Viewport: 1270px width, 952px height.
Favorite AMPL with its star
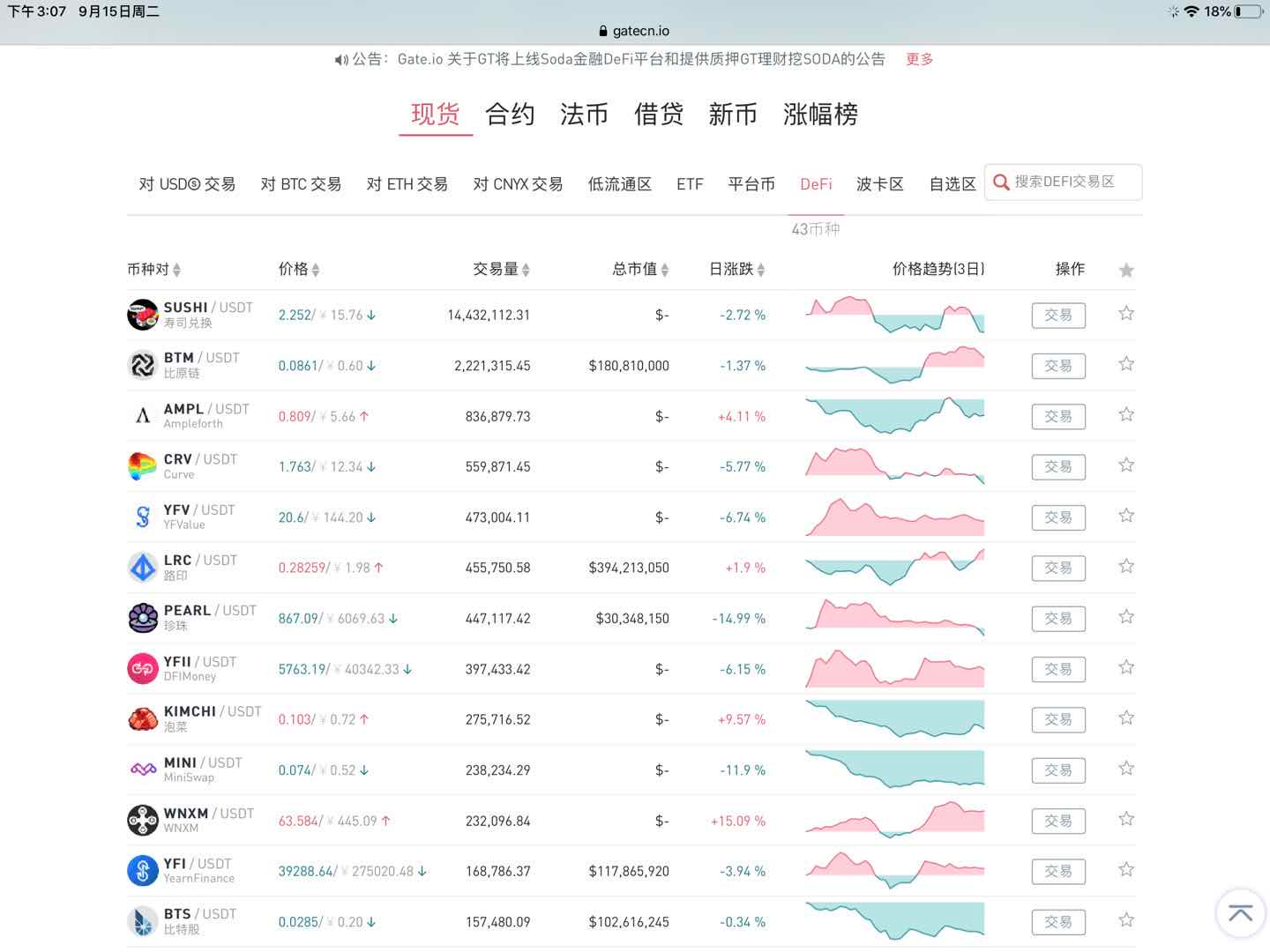tap(1126, 414)
